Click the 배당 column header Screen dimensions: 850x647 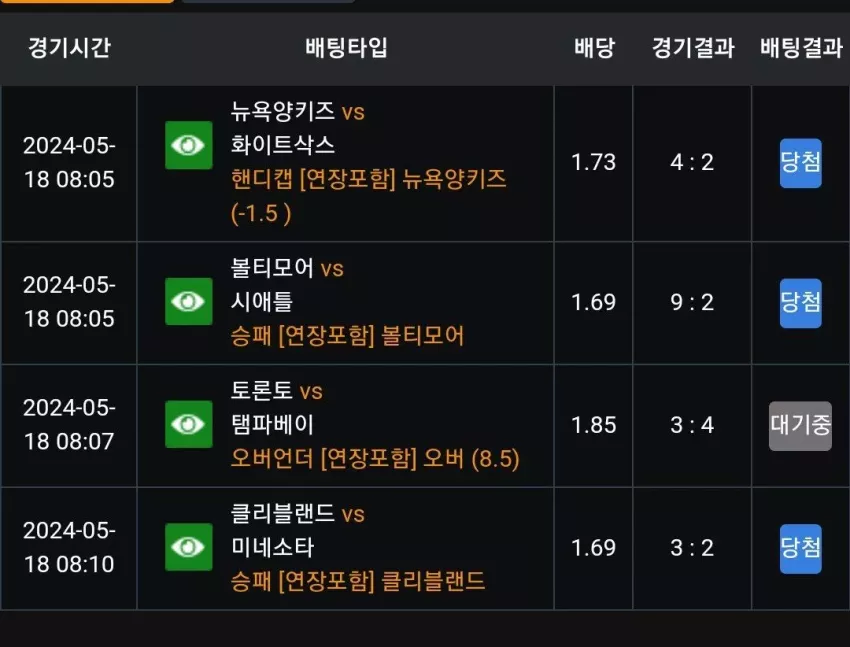(x=594, y=48)
